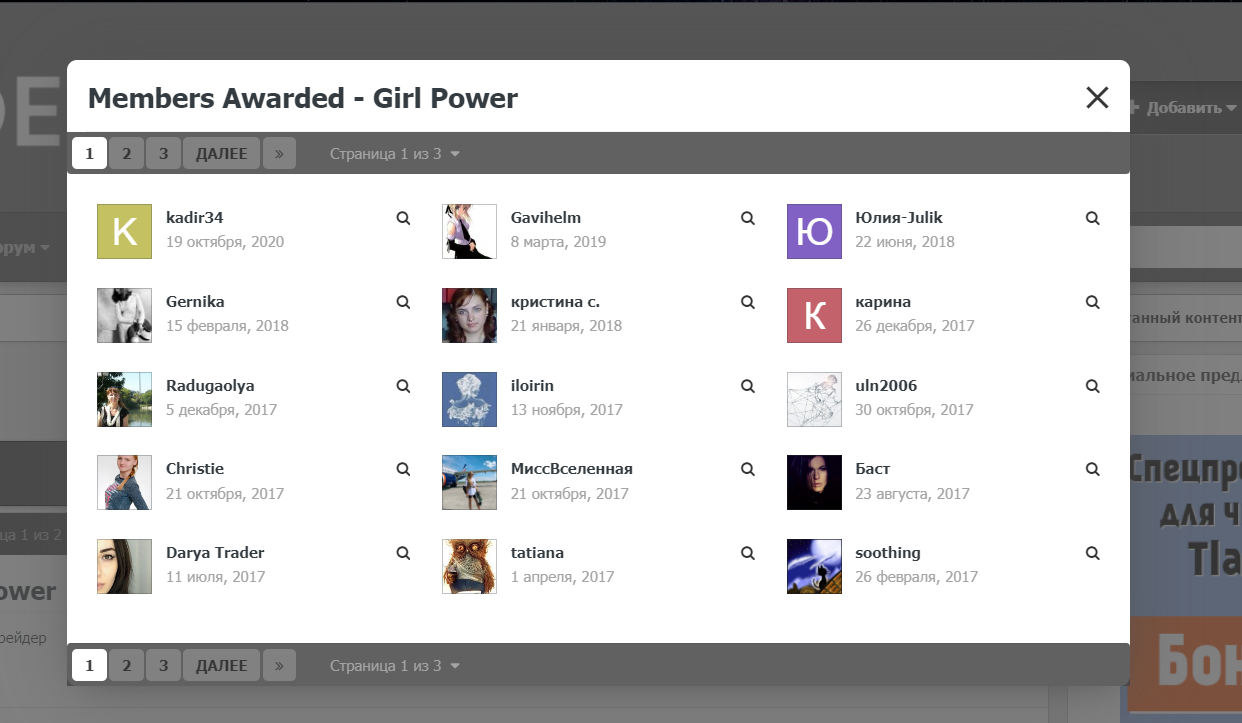This screenshot has width=1242, height=723.
Task: Close the Members Awarded dialog
Action: (x=1097, y=97)
